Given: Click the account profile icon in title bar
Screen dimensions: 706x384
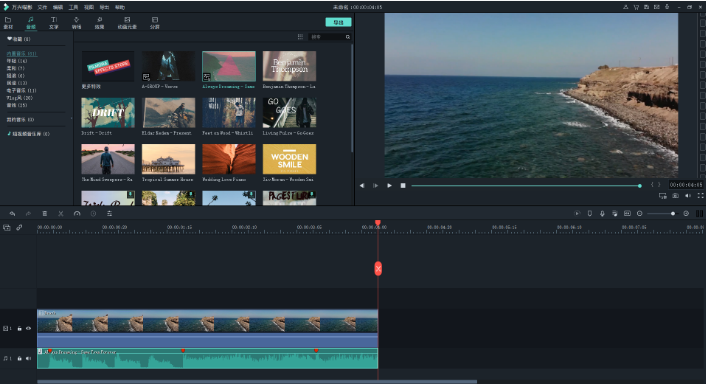Looking at the screenshot, I should [626, 7].
